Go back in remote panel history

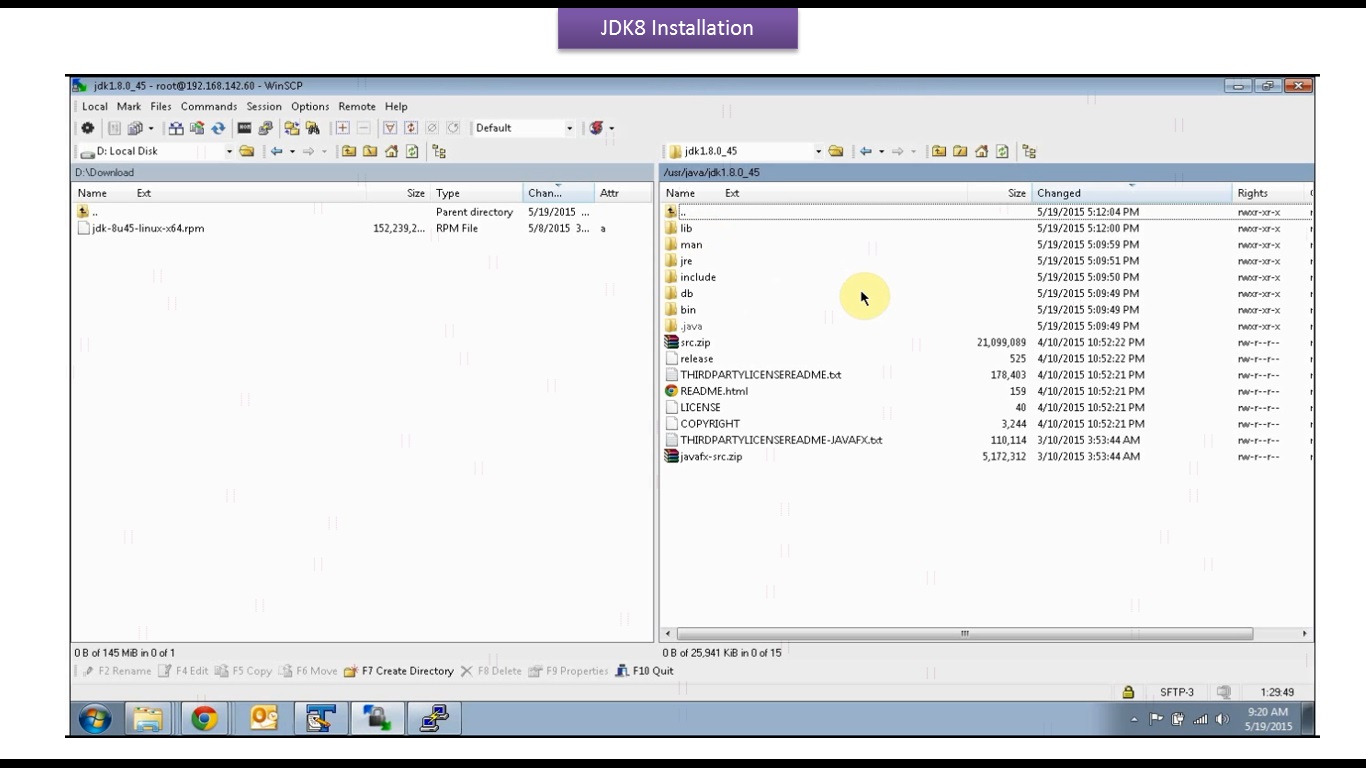click(866, 152)
